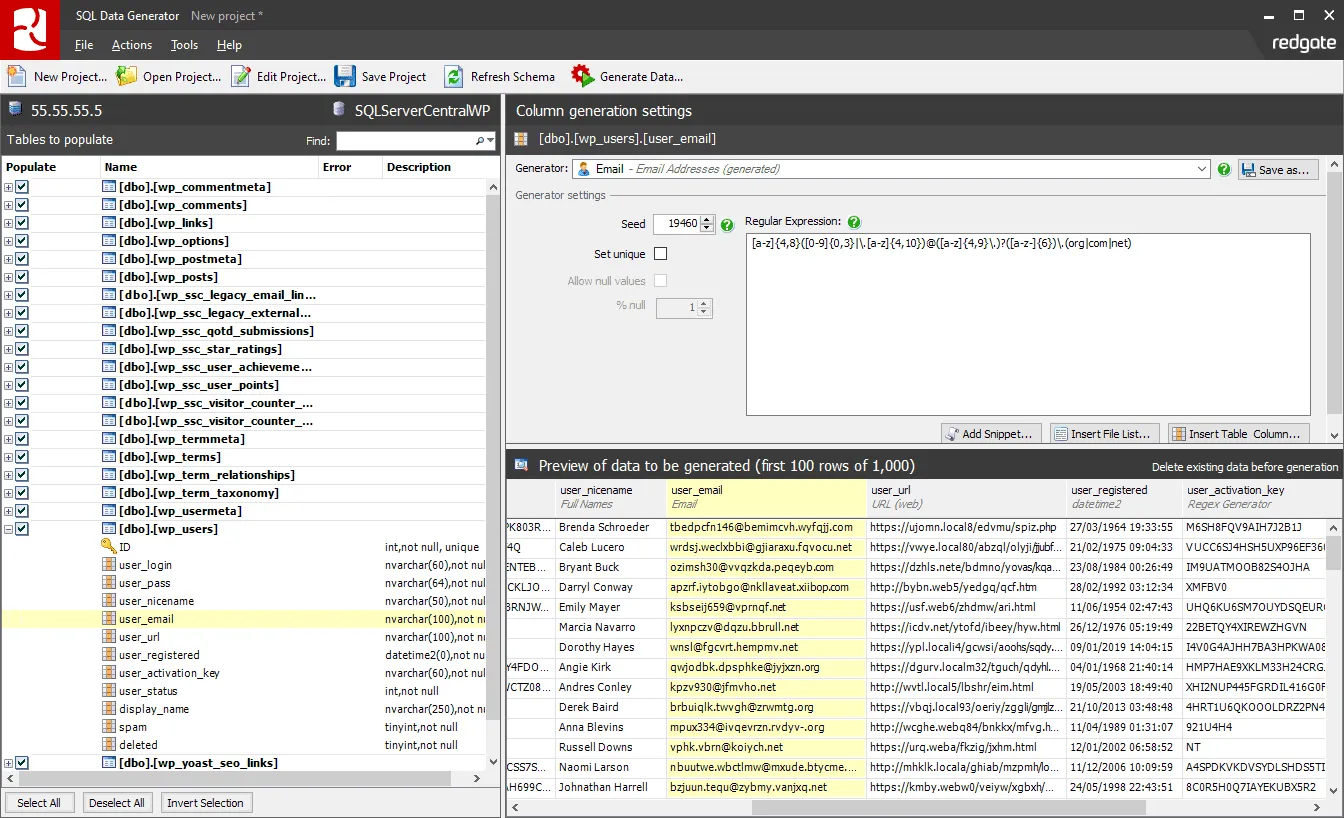Expand the [dbo].[wp_yoast_seo_links] tree node
The image size is (1344, 818).
(x=9, y=763)
